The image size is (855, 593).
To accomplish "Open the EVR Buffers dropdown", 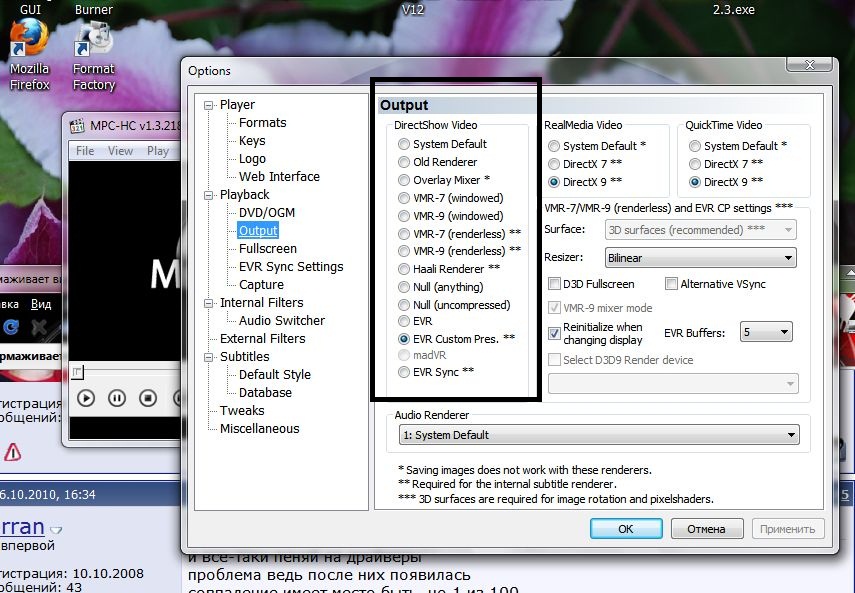I will [x=765, y=331].
